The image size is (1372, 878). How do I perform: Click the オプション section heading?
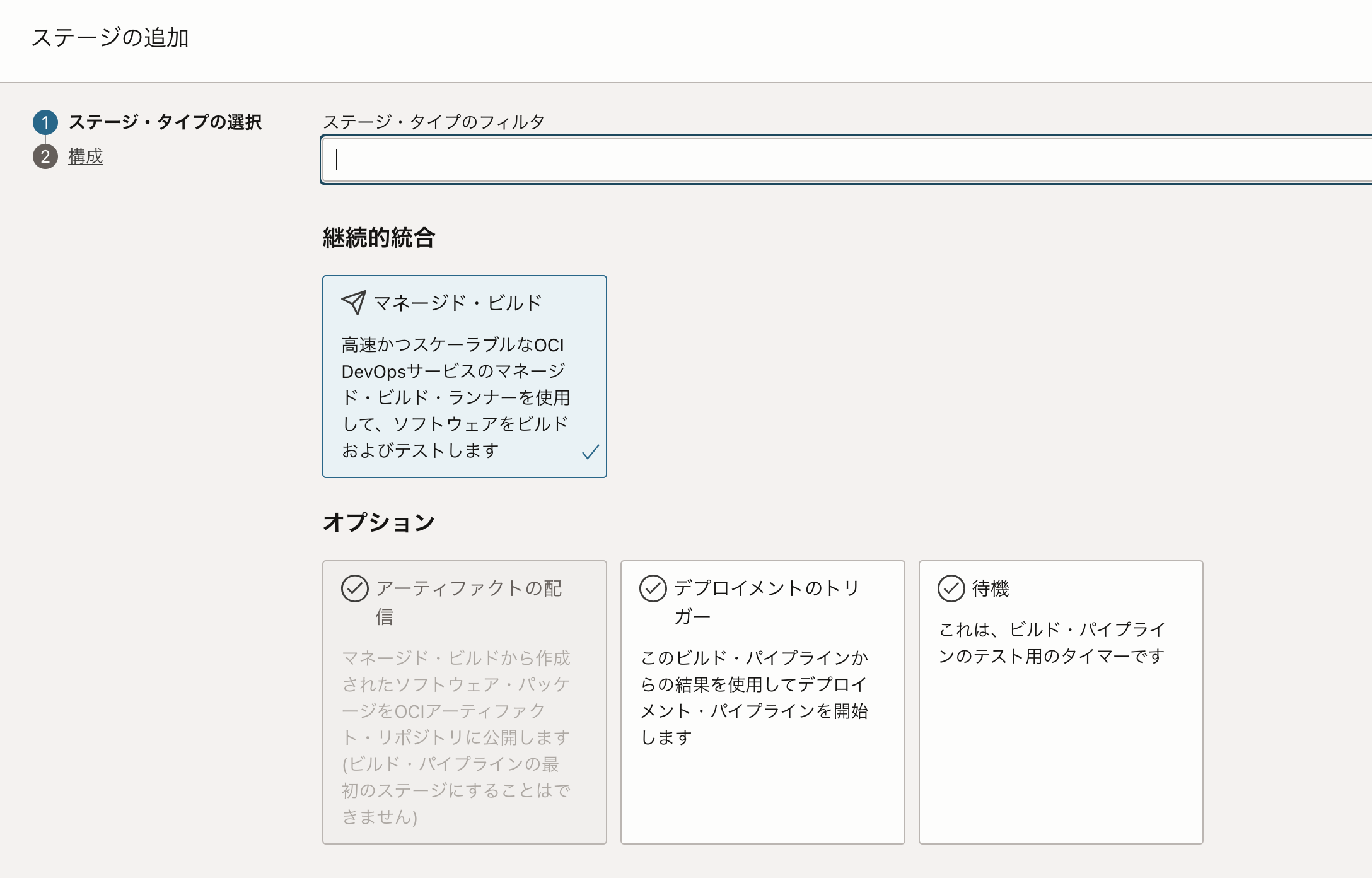point(377,522)
